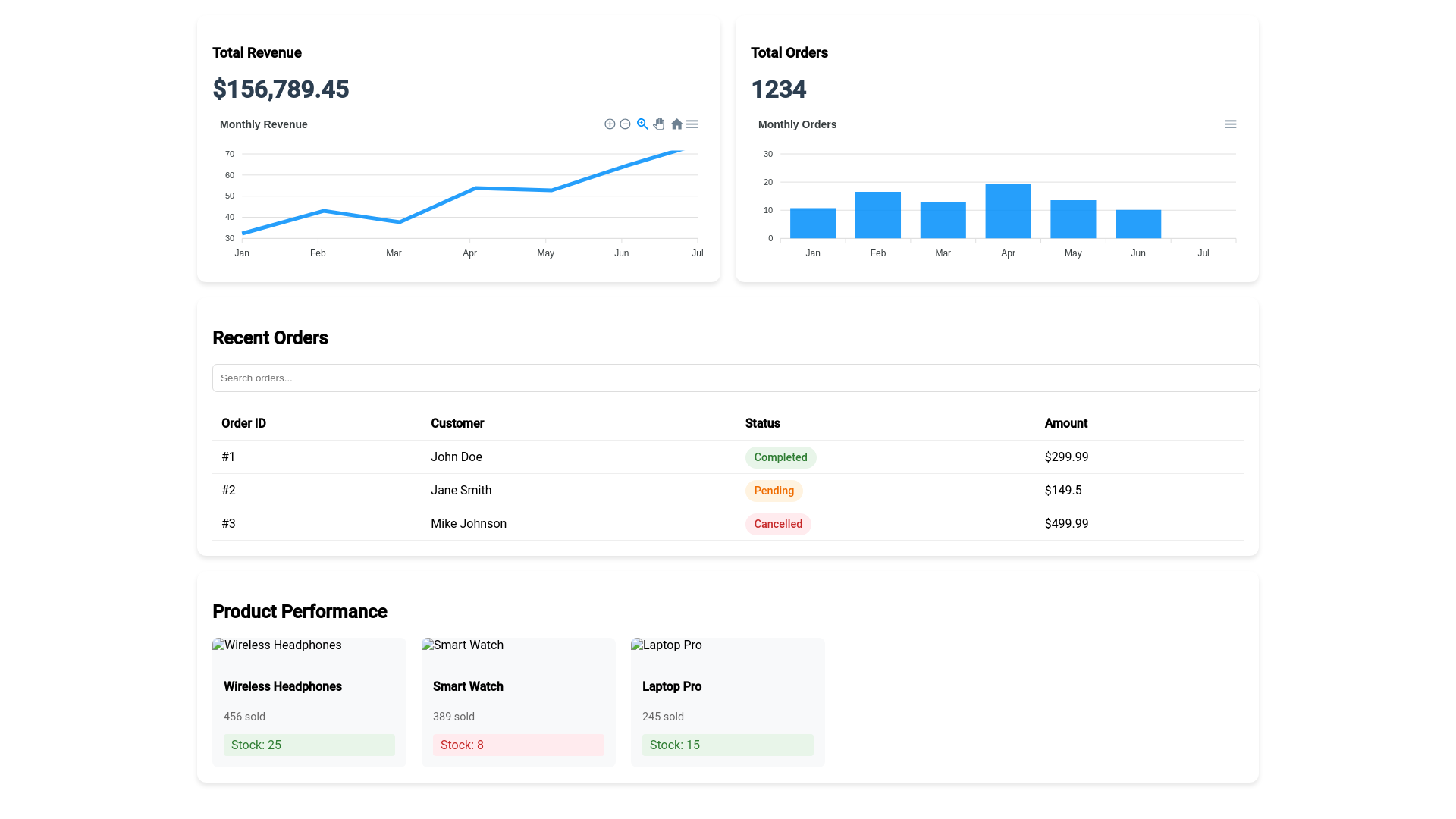Click the Stock: 8 low-stock indicator
1456x819 pixels.
[519, 745]
